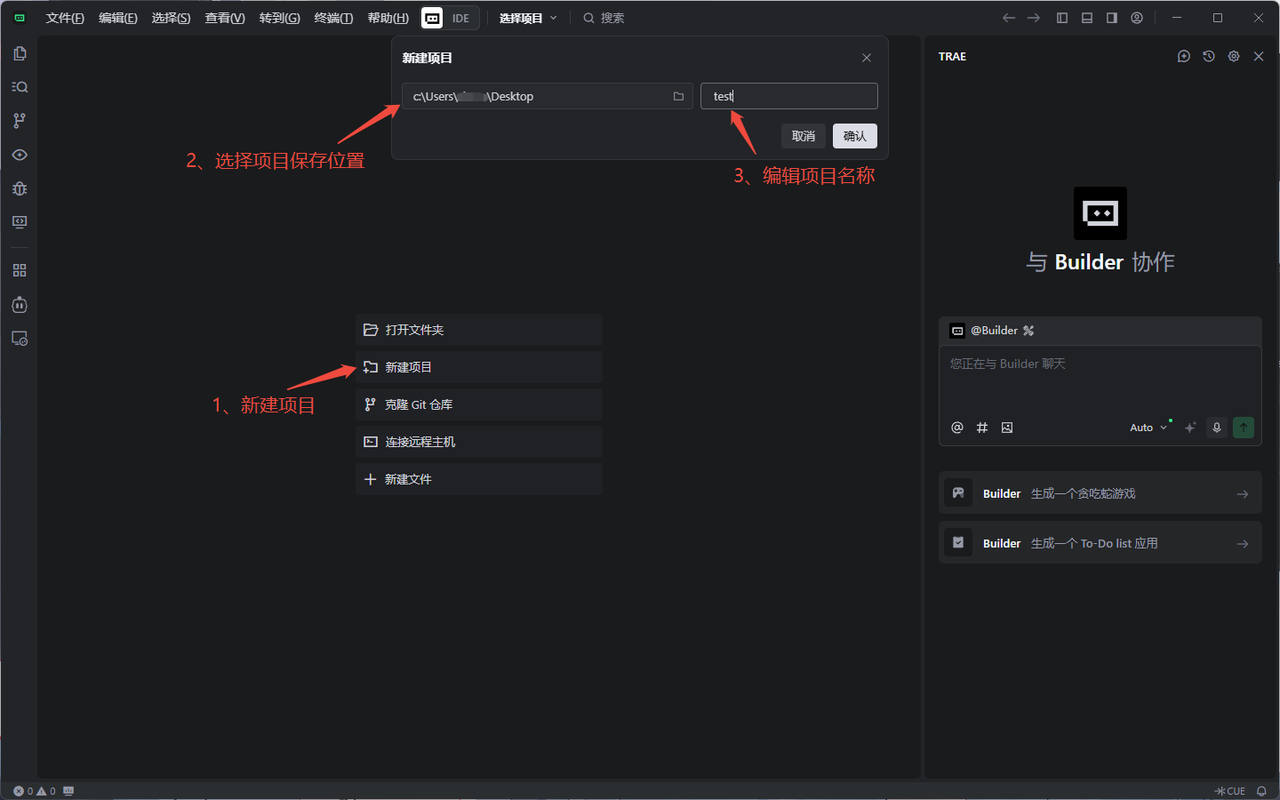Image resolution: width=1280 pixels, height=800 pixels.
Task: Open the 文件(F) menu
Action: coord(65,18)
